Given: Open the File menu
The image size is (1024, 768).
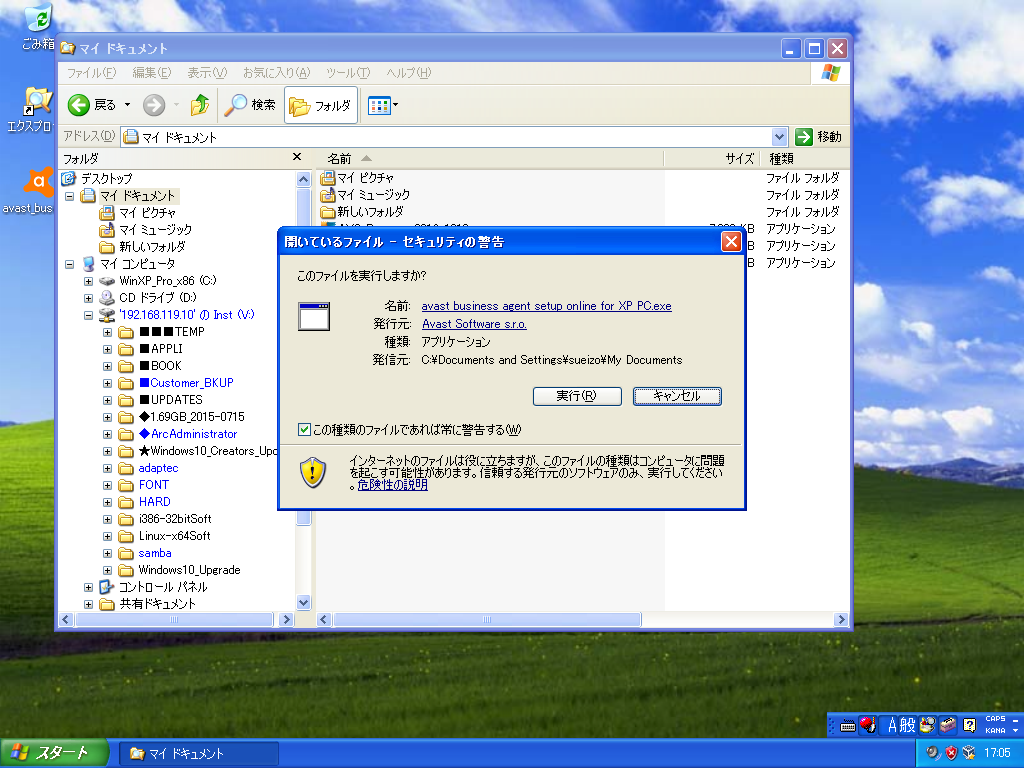Looking at the screenshot, I should [x=91, y=72].
